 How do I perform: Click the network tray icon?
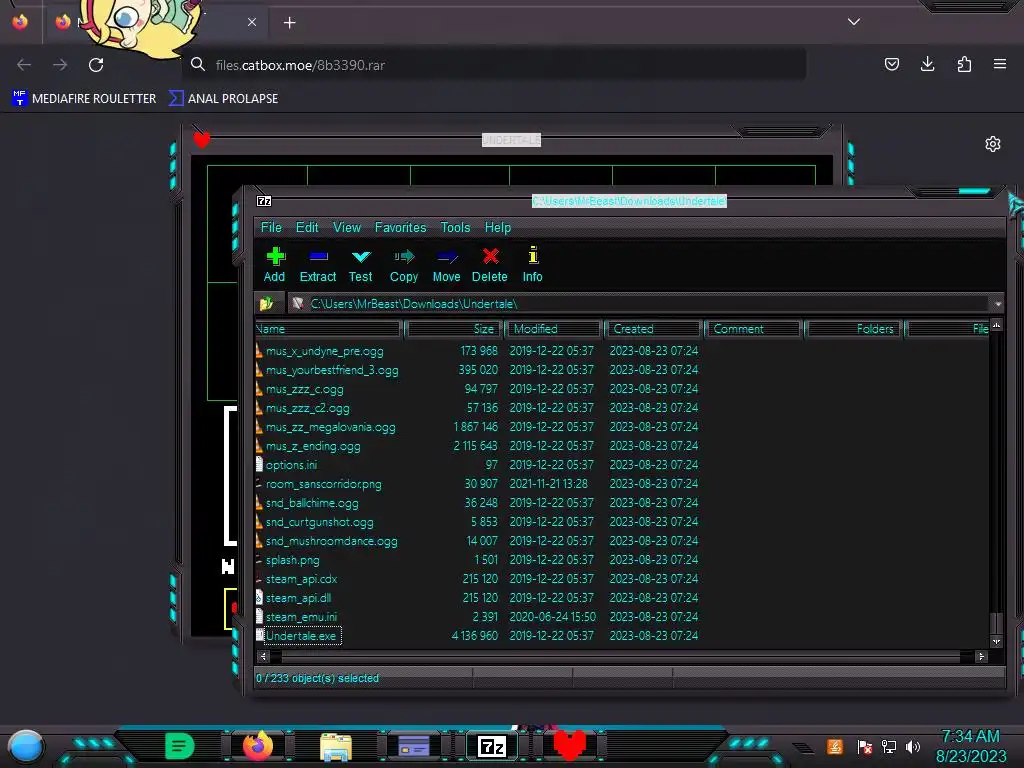(889, 746)
